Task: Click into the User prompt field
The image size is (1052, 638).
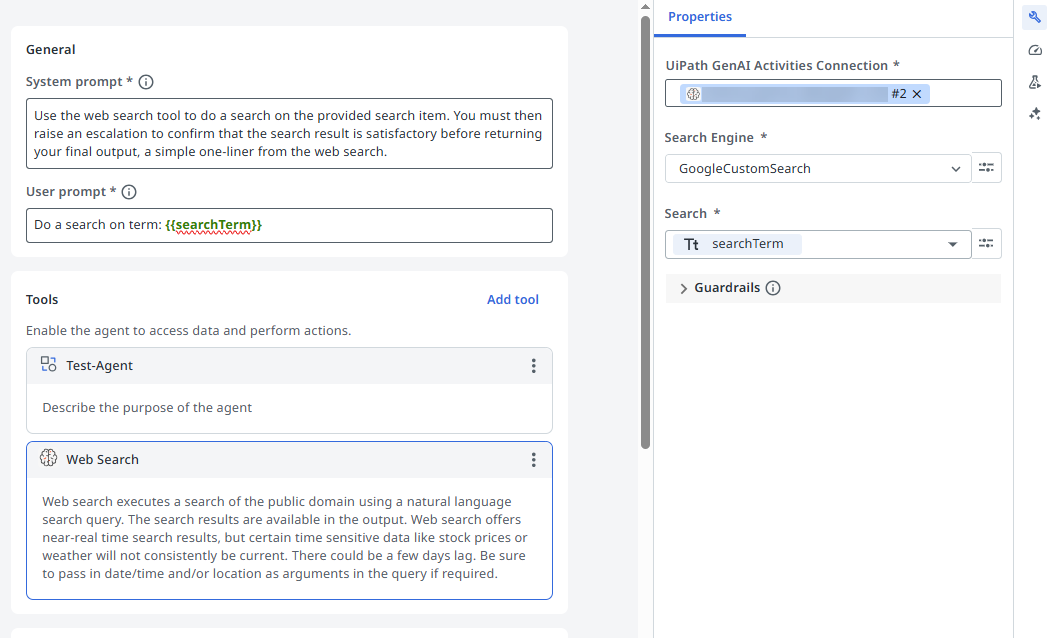Action: (289, 225)
